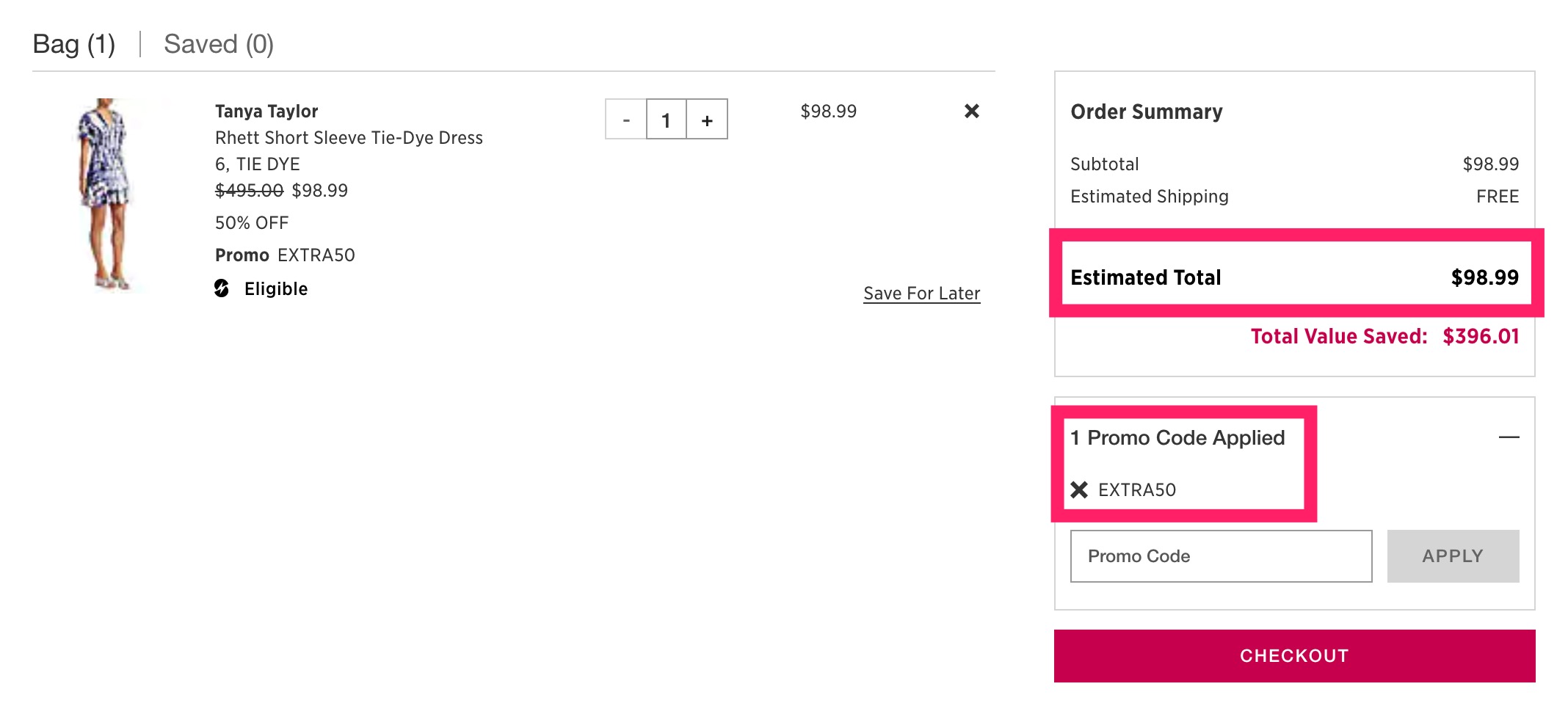This screenshot has width=1568, height=703.
Task: Open the Bag (1) tab
Action: 74,44
